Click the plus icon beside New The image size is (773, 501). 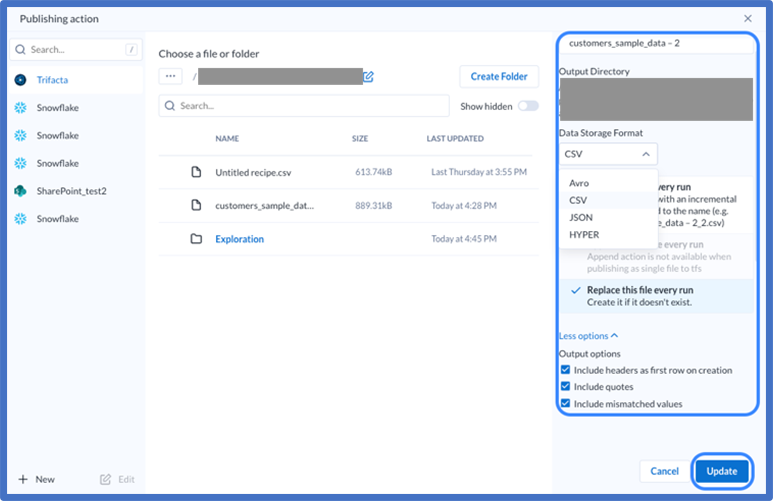click(23, 479)
